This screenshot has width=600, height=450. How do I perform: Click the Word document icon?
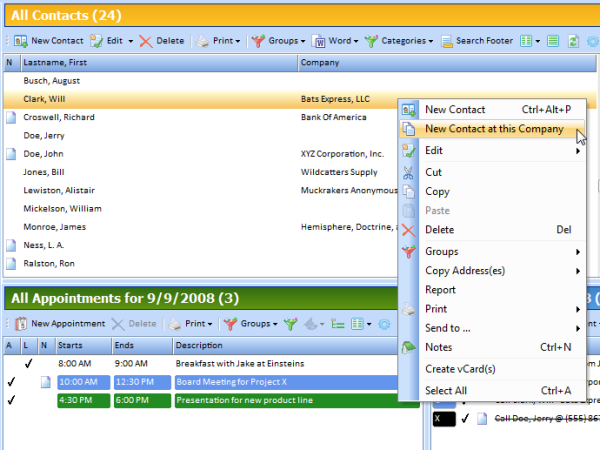(x=319, y=41)
